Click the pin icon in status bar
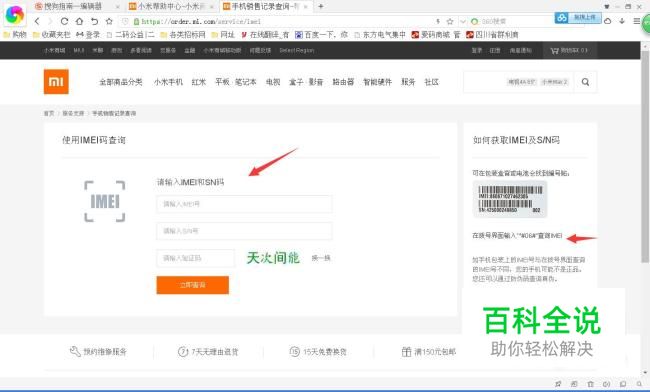This screenshot has width=650, height=392. (558, 384)
